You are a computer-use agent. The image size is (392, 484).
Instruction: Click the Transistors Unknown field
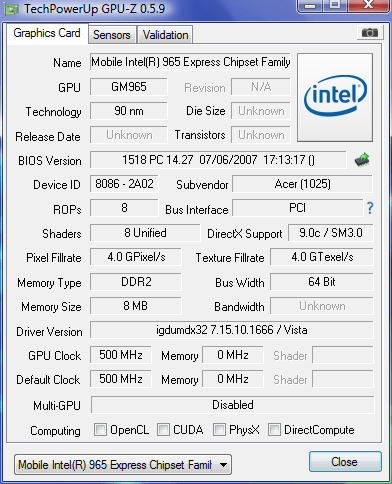pos(261,135)
